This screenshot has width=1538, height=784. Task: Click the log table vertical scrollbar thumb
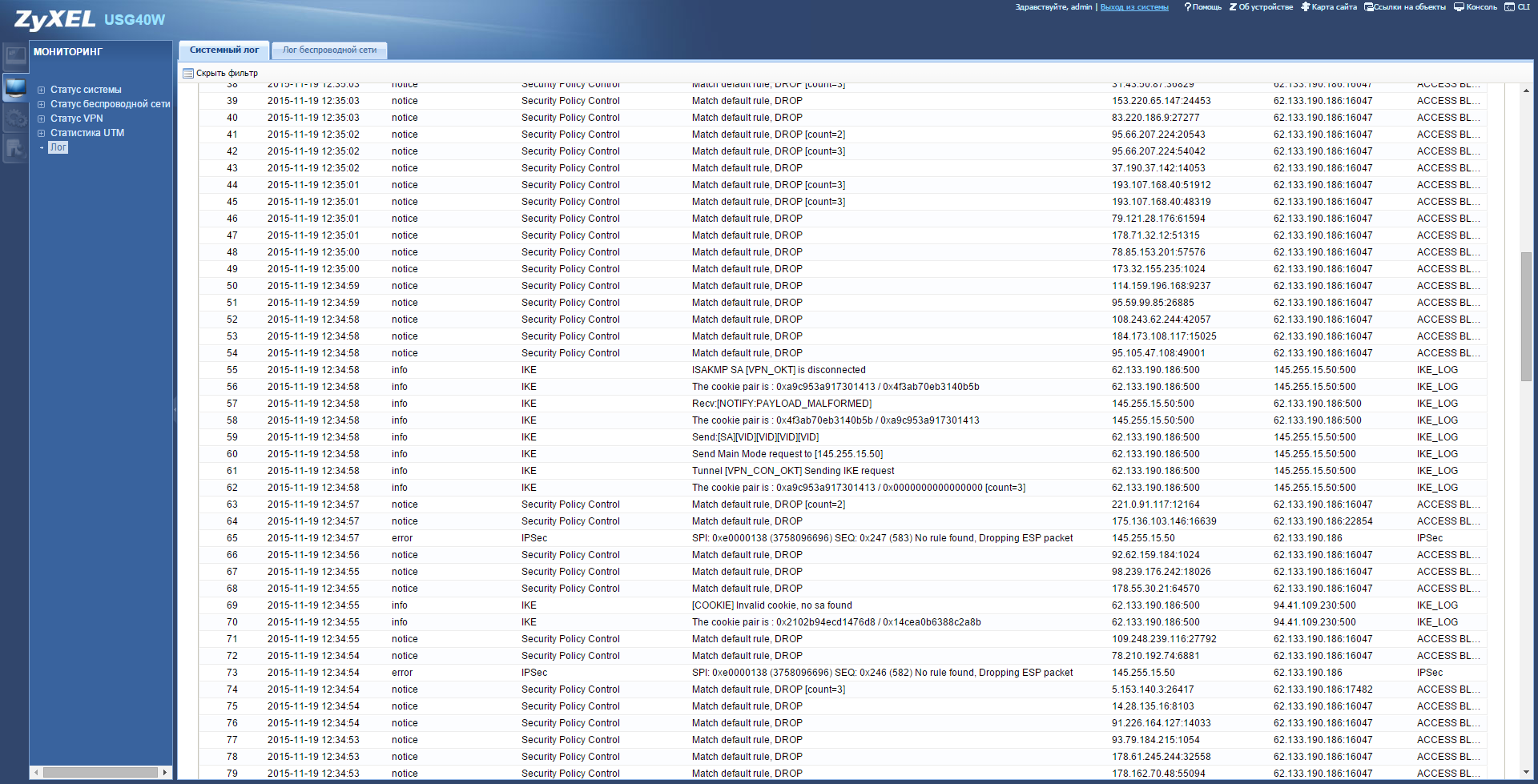(1526, 316)
